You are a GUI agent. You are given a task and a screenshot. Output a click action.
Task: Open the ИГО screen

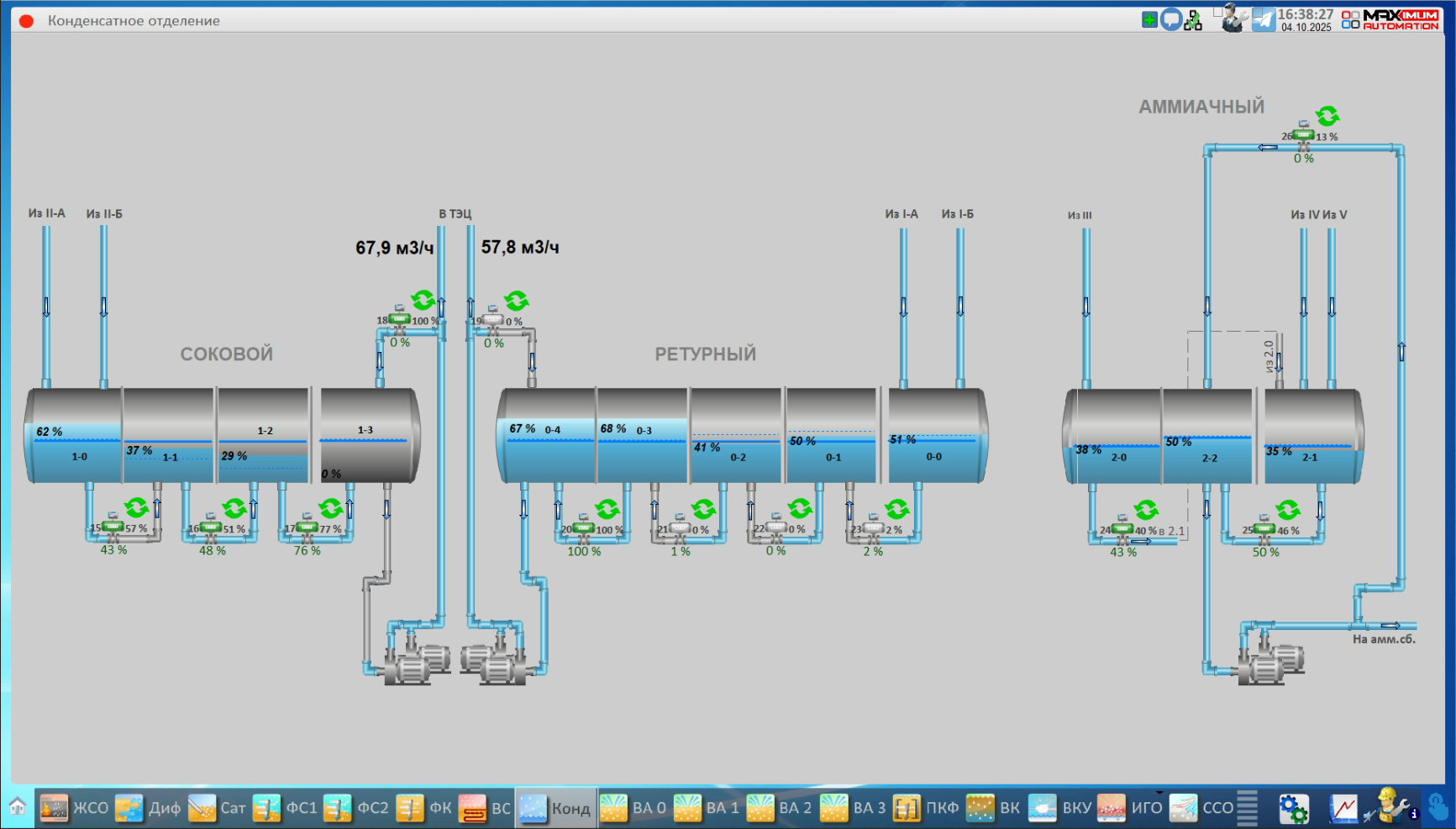1130,808
